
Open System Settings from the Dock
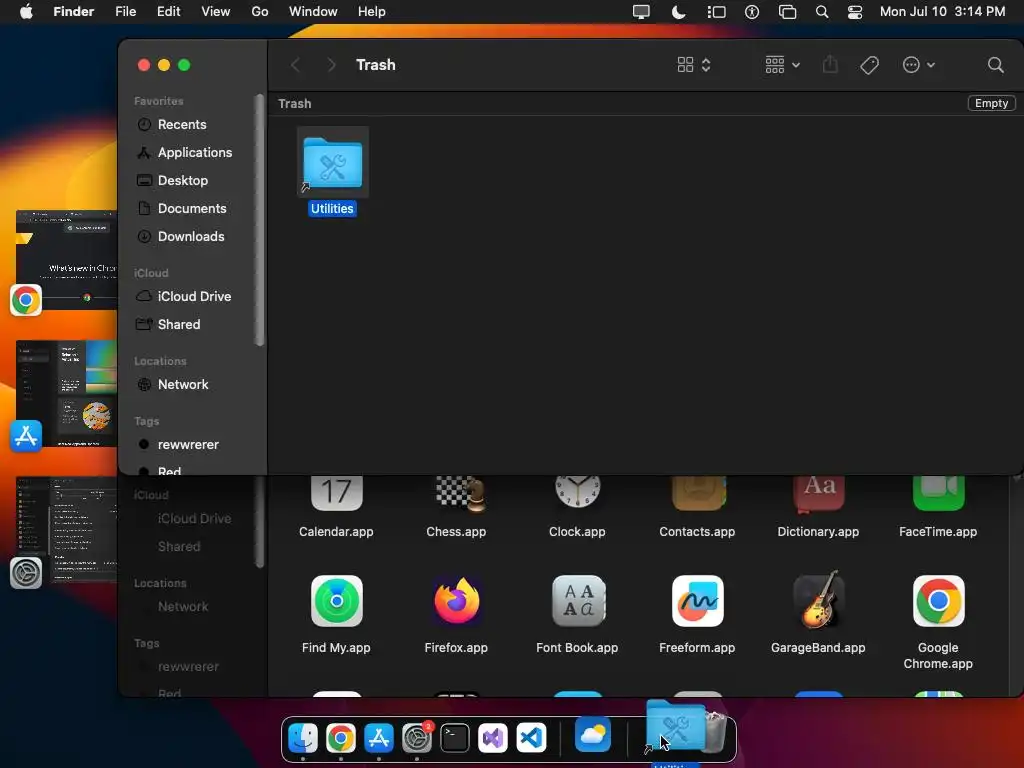pyautogui.click(x=417, y=738)
